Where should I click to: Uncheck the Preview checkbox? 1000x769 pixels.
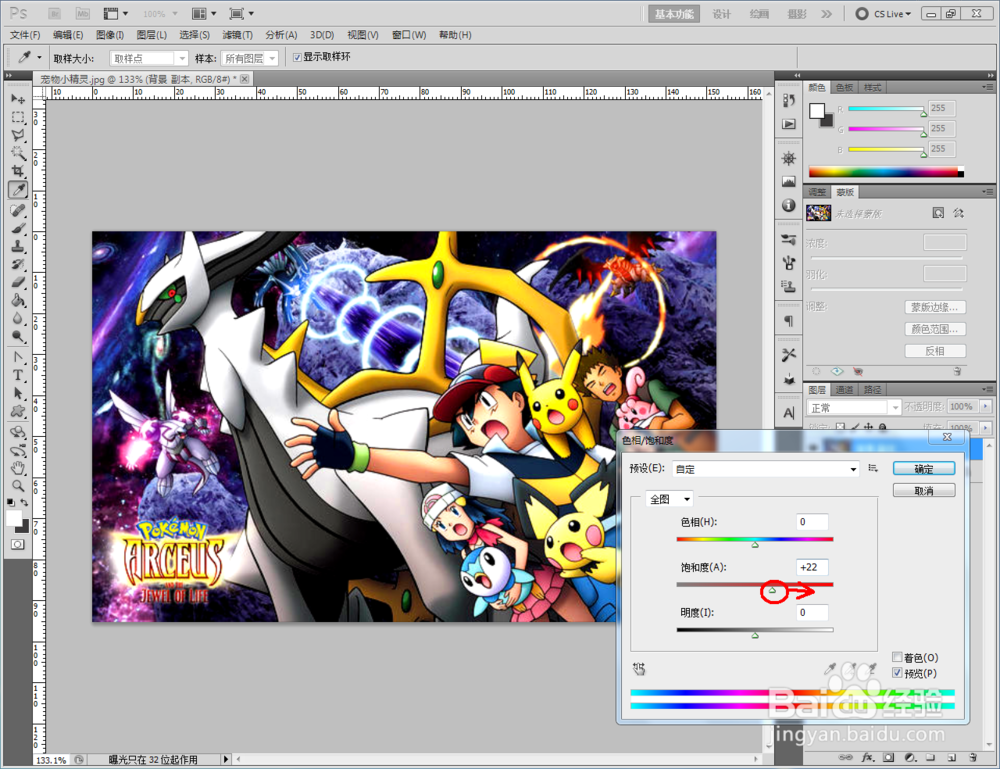pyautogui.click(x=897, y=673)
